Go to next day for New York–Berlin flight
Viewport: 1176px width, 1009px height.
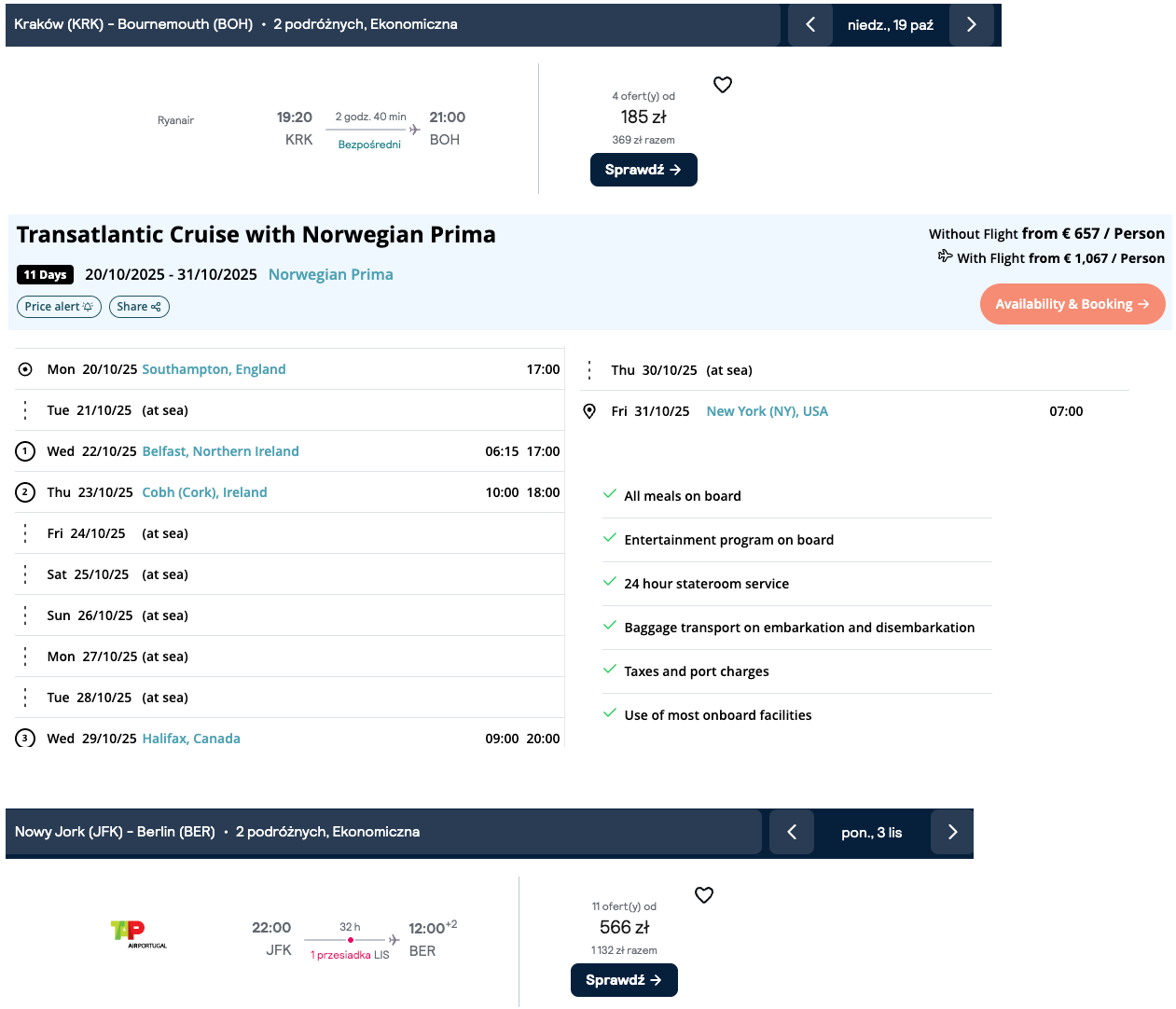(x=952, y=833)
